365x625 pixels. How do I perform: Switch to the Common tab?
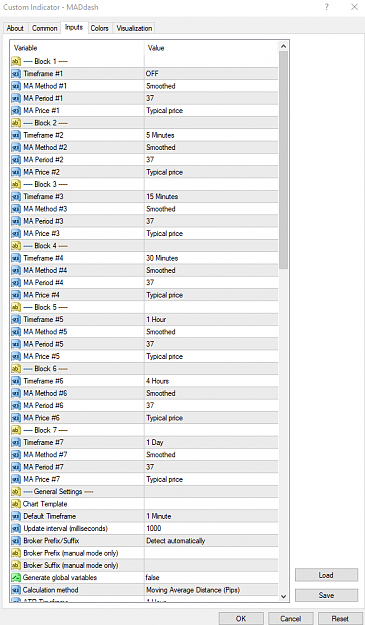(44, 28)
